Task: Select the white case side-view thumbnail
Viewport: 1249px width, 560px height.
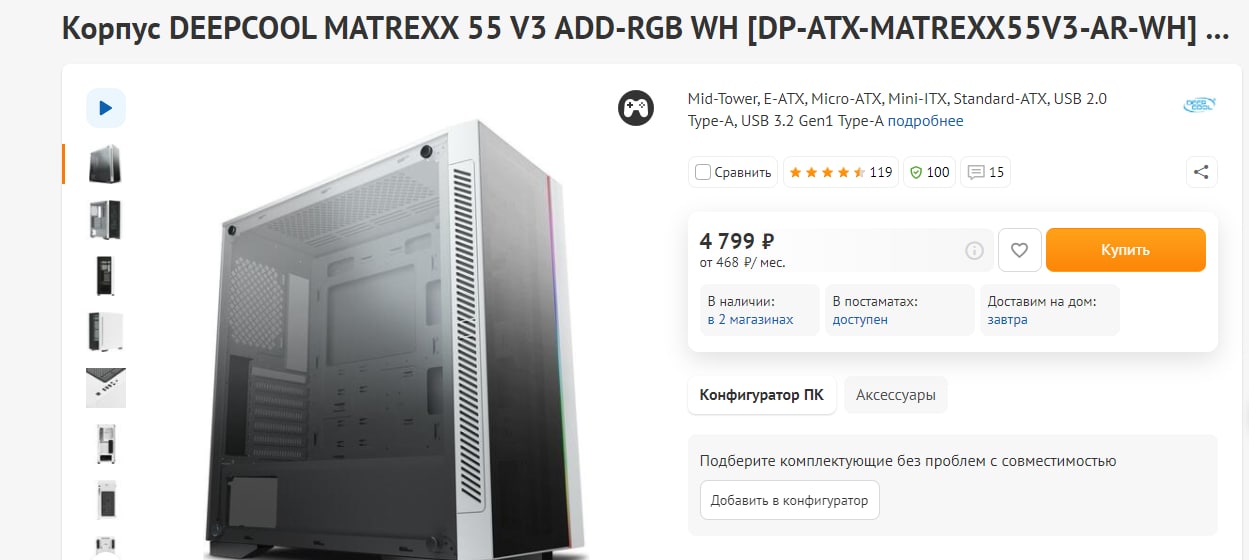Action: [x=105, y=332]
